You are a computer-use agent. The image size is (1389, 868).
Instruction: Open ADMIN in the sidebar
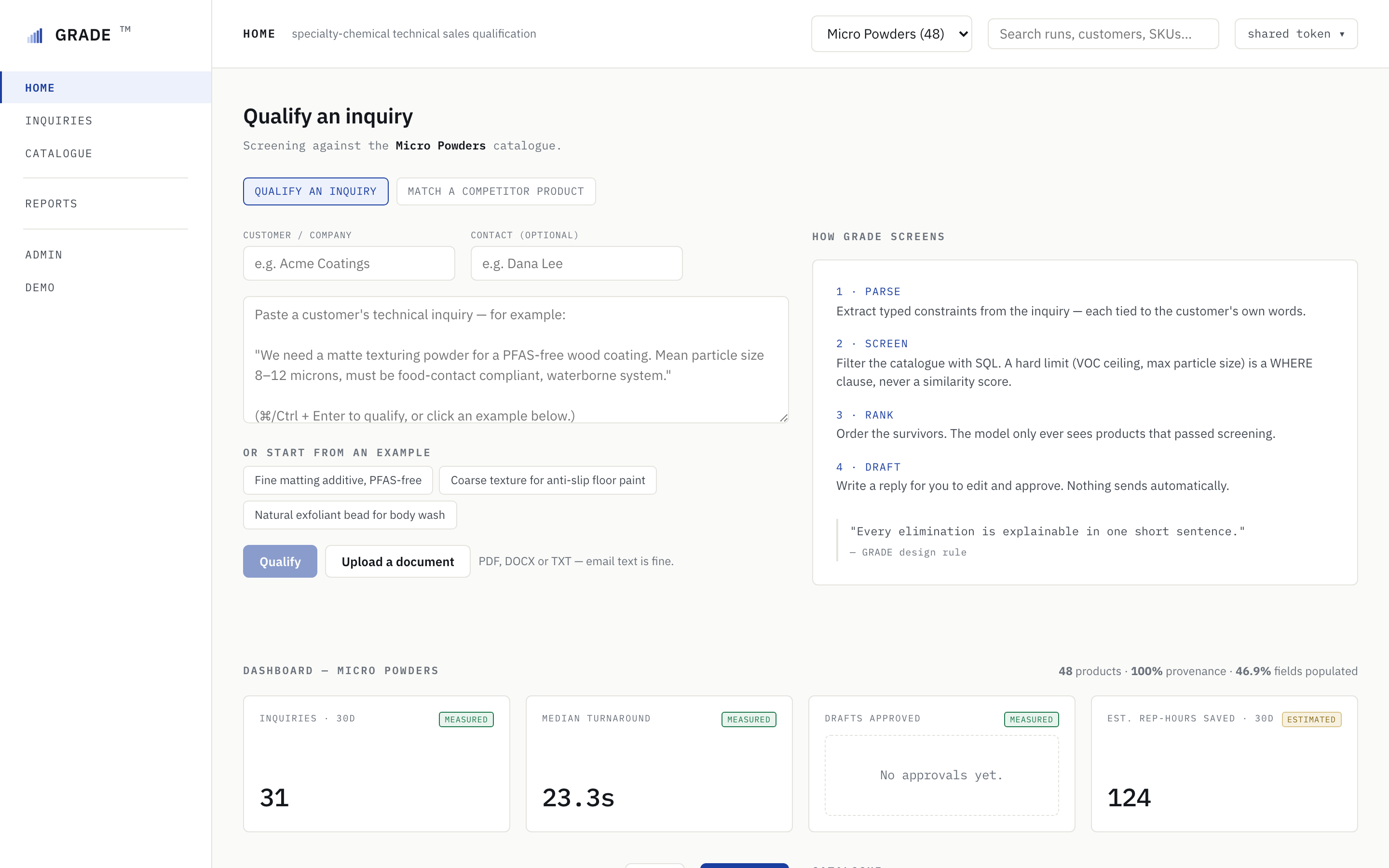pyautogui.click(x=106, y=255)
